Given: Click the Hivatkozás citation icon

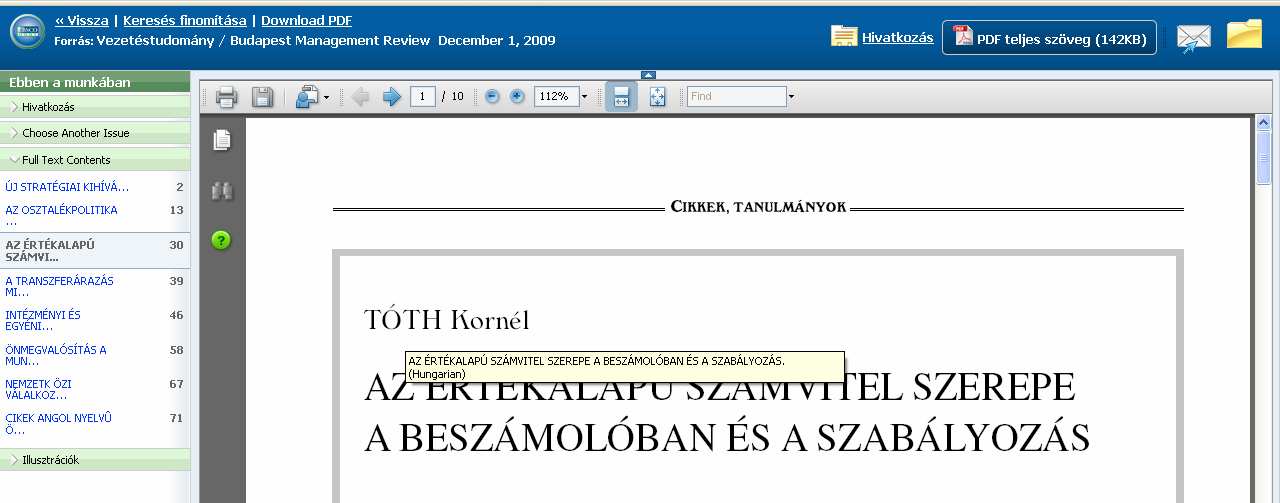Looking at the screenshot, I should pyautogui.click(x=844, y=36).
